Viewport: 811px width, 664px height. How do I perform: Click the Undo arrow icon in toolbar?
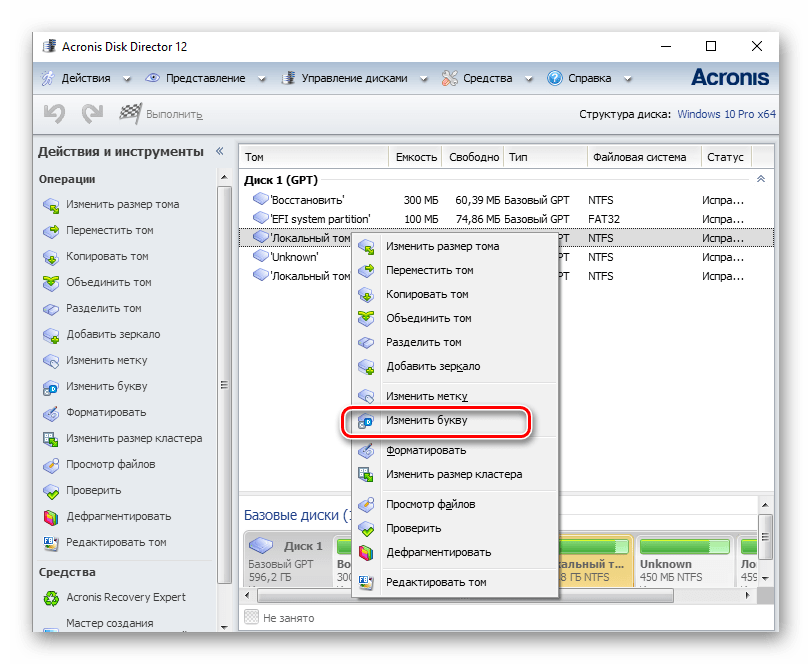click(x=54, y=114)
